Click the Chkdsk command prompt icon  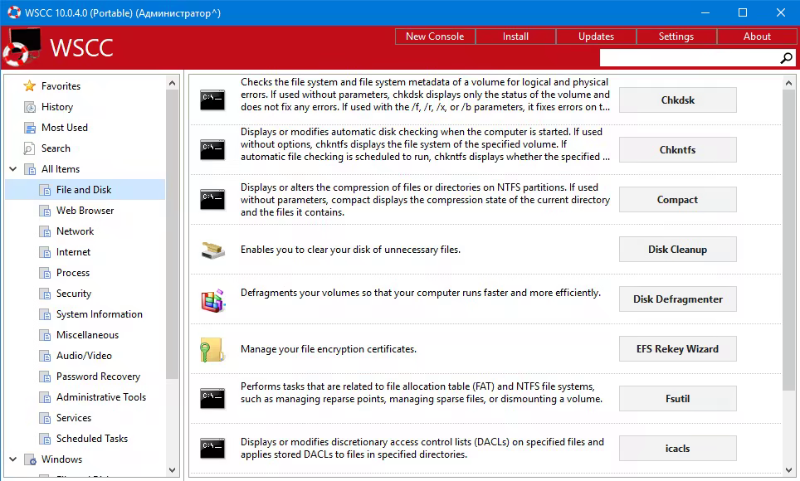[212, 100]
